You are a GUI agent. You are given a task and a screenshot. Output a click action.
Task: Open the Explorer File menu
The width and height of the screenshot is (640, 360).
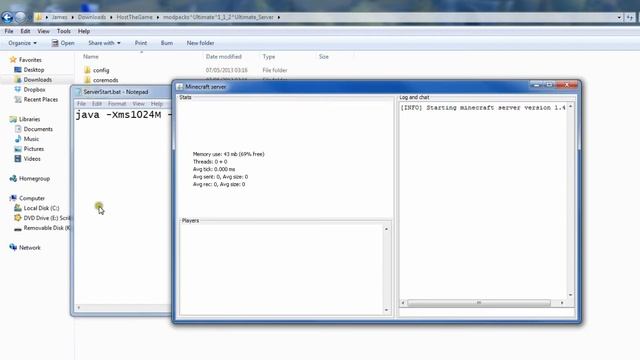click(x=9, y=31)
